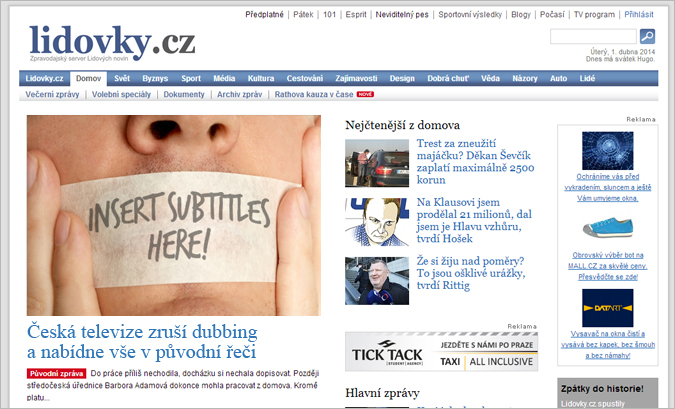This screenshot has height=409, width=675.
Task: Open Archiv zpráv submenu item
Action: point(239,94)
